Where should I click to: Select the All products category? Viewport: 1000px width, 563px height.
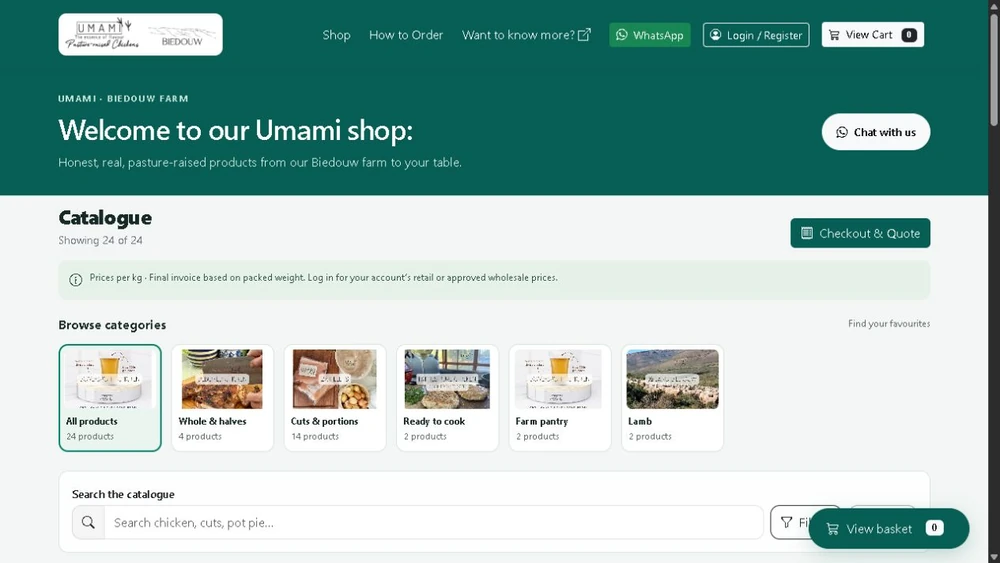[110, 398]
